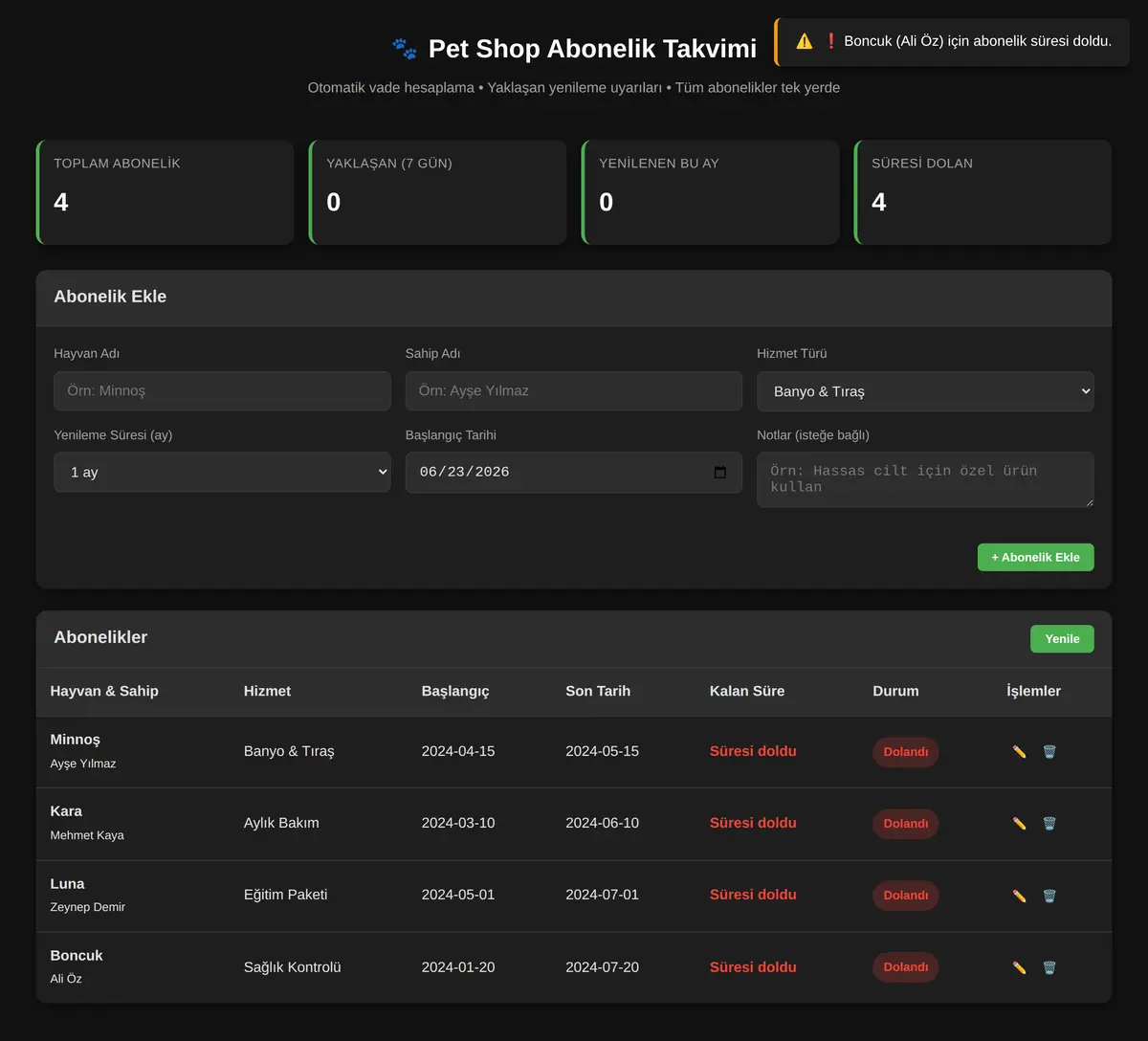Viewport: 1148px width, 1041px height.
Task: Edit Boncuk subscription with pencil icon
Action: 1019,967
